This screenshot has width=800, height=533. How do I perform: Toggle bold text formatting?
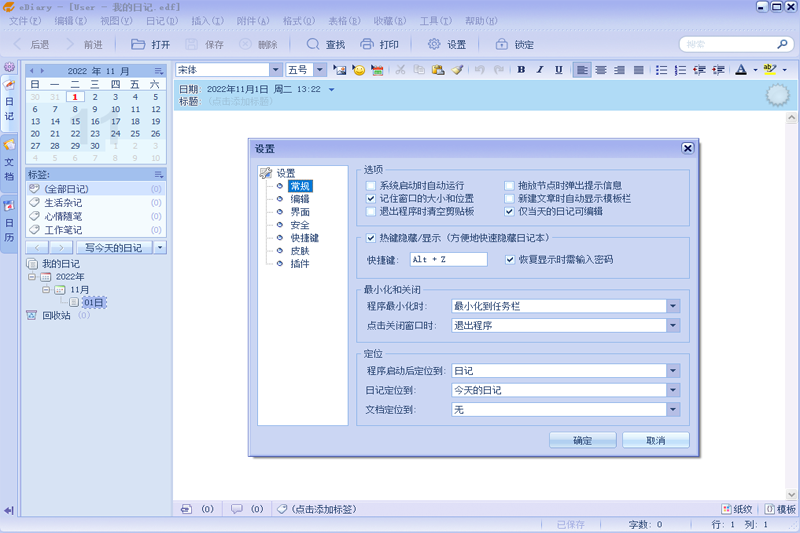[521, 70]
